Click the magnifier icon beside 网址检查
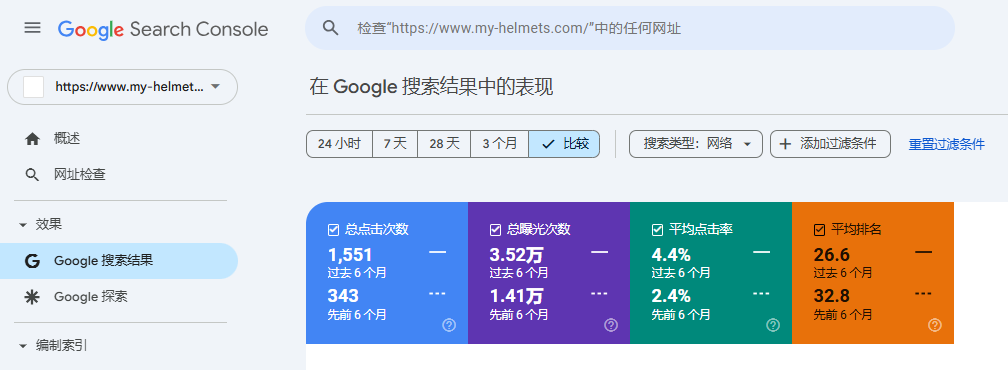Viewport: 1008px width, 370px height. point(32,174)
